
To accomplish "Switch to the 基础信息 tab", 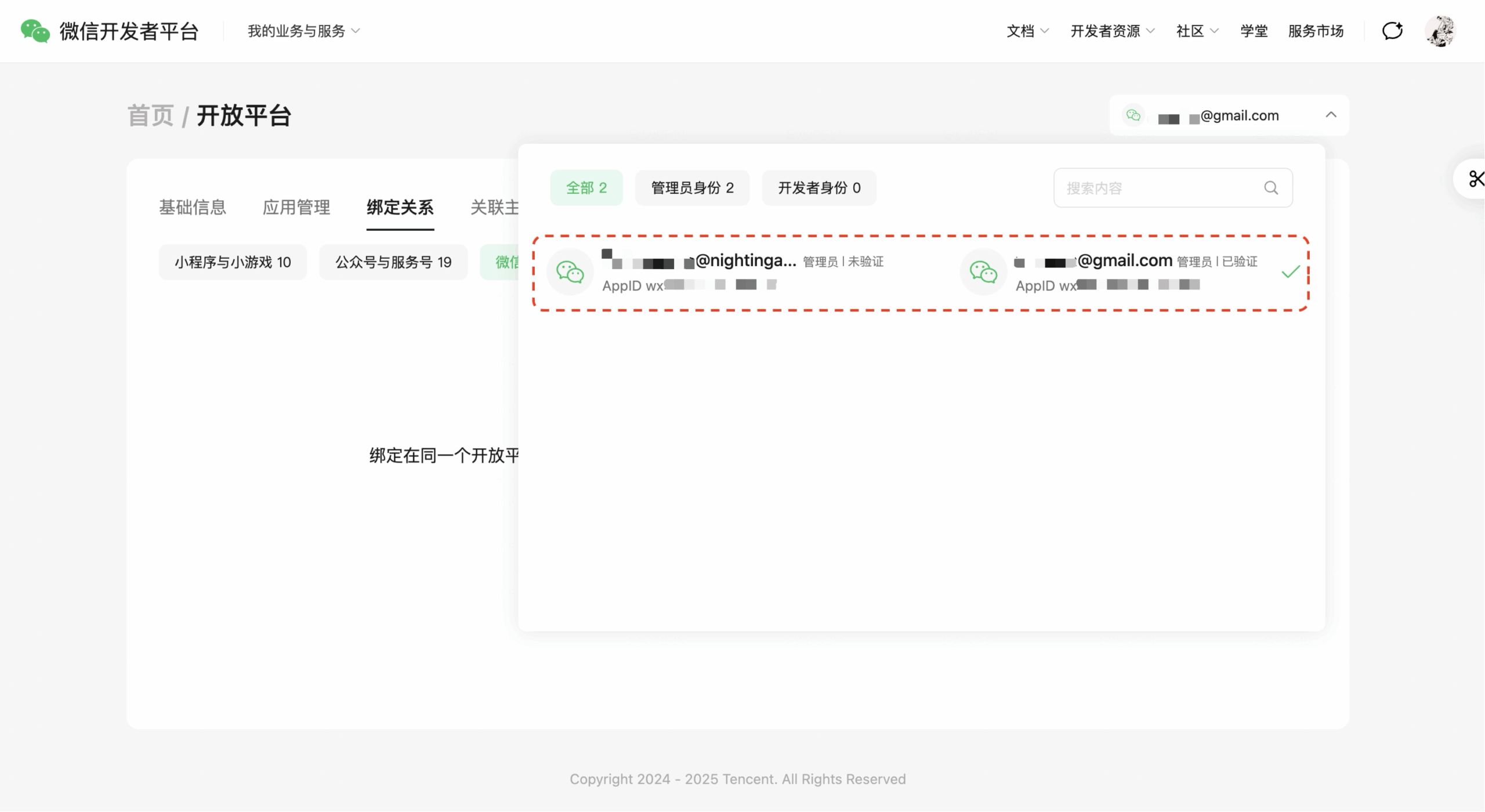I will click(193, 207).
